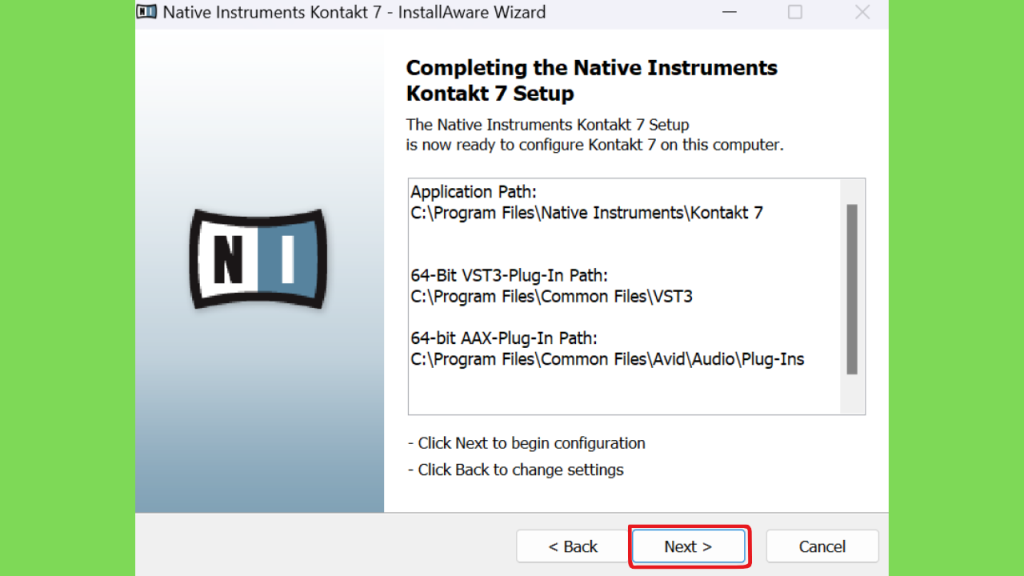Click the maximize button in the title bar
The height and width of the screenshot is (576, 1024).
tap(795, 12)
